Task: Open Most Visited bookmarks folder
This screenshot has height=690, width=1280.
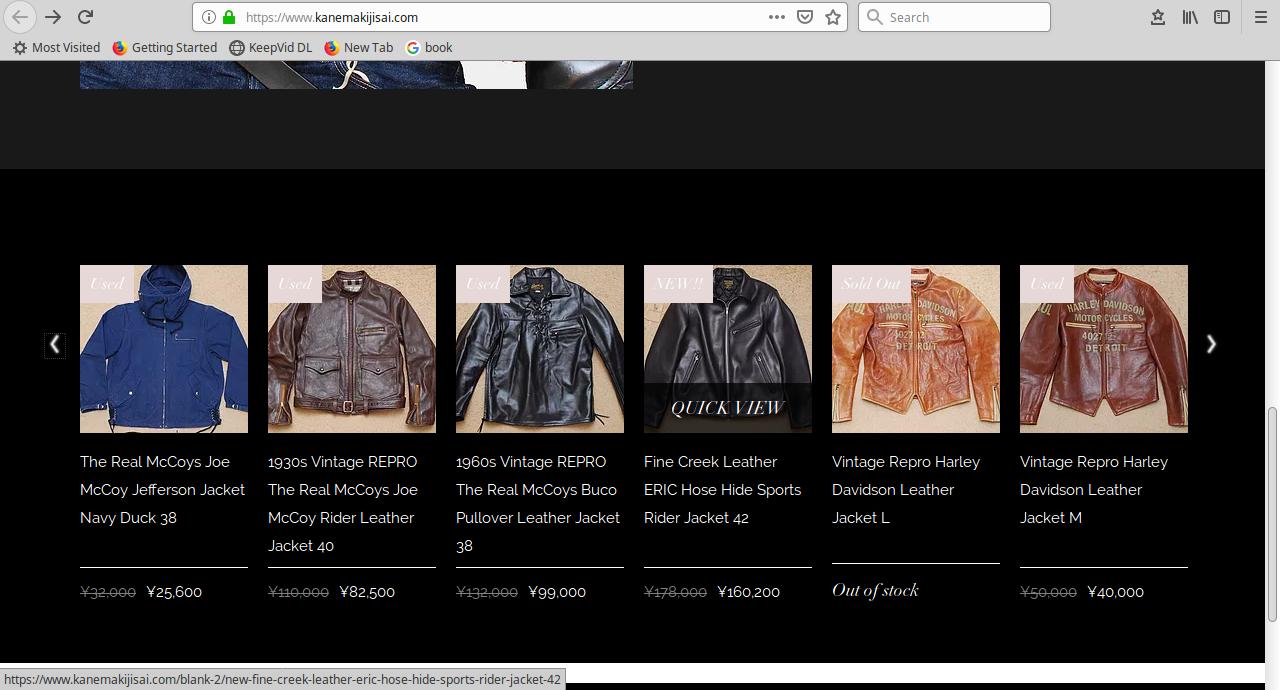Action: [56, 47]
